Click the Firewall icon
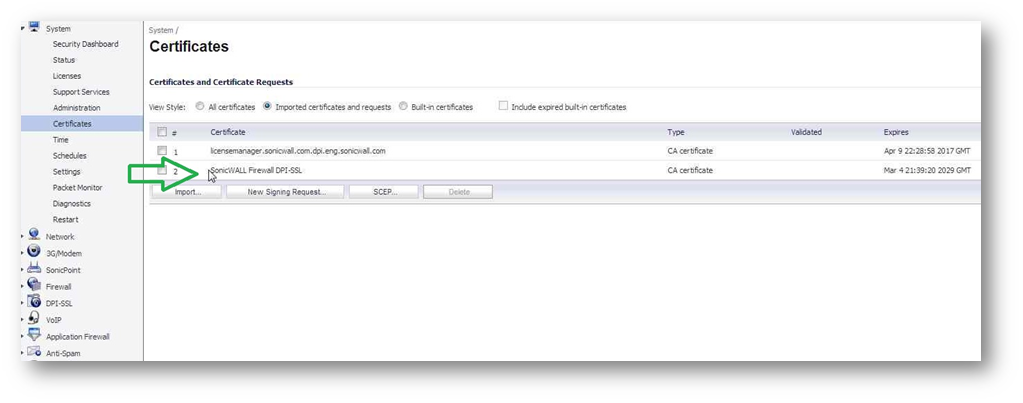The width and height of the screenshot is (1023, 403). pyautogui.click(x=34, y=285)
